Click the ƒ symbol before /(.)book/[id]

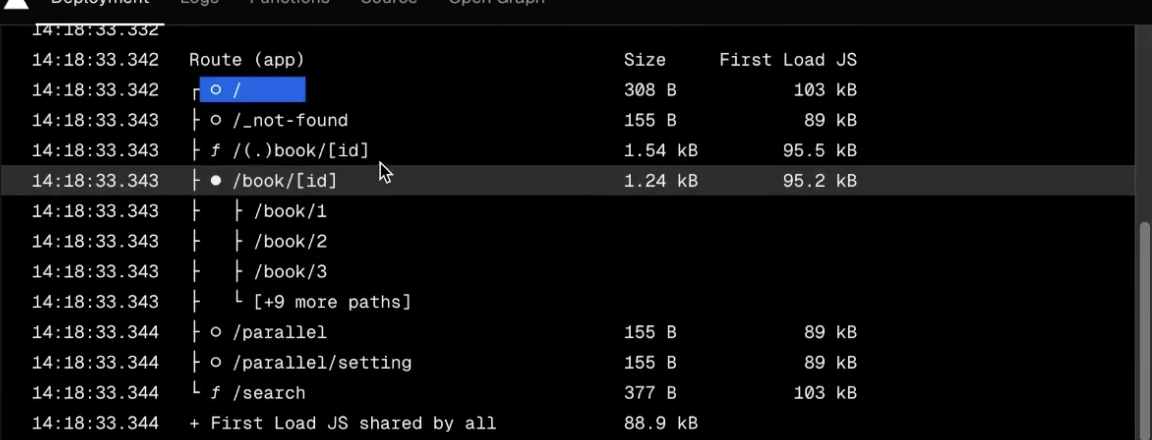(x=216, y=151)
